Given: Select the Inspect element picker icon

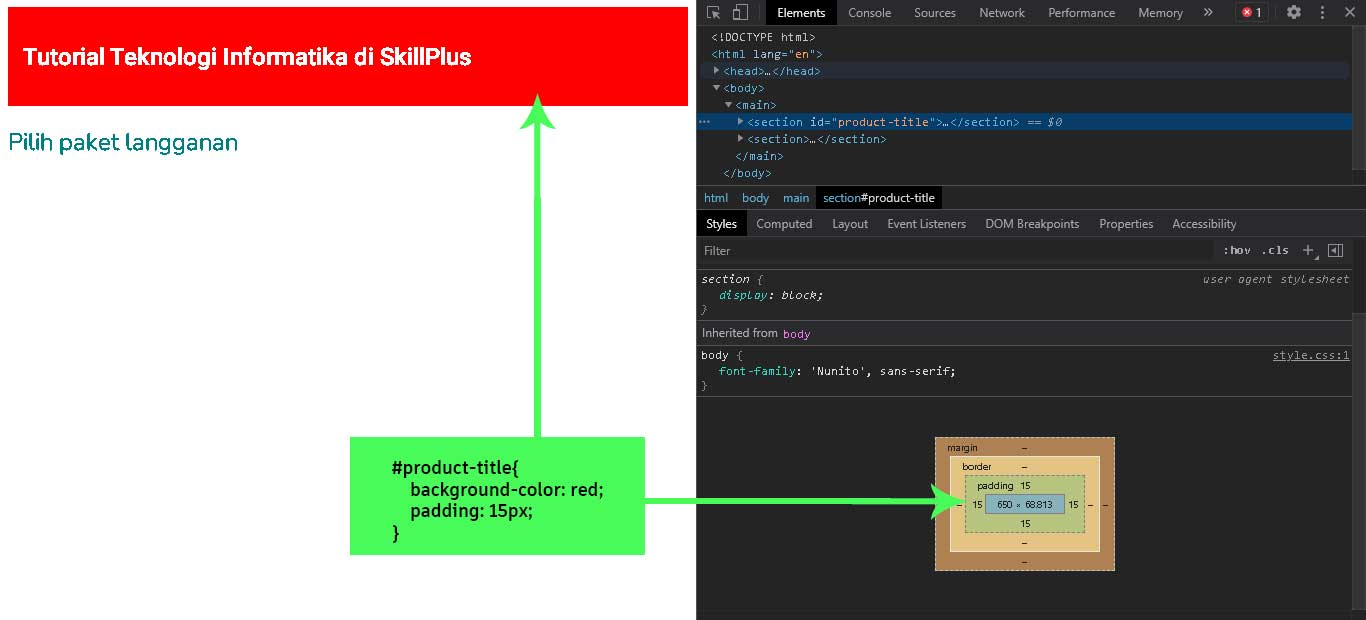Looking at the screenshot, I should [714, 12].
